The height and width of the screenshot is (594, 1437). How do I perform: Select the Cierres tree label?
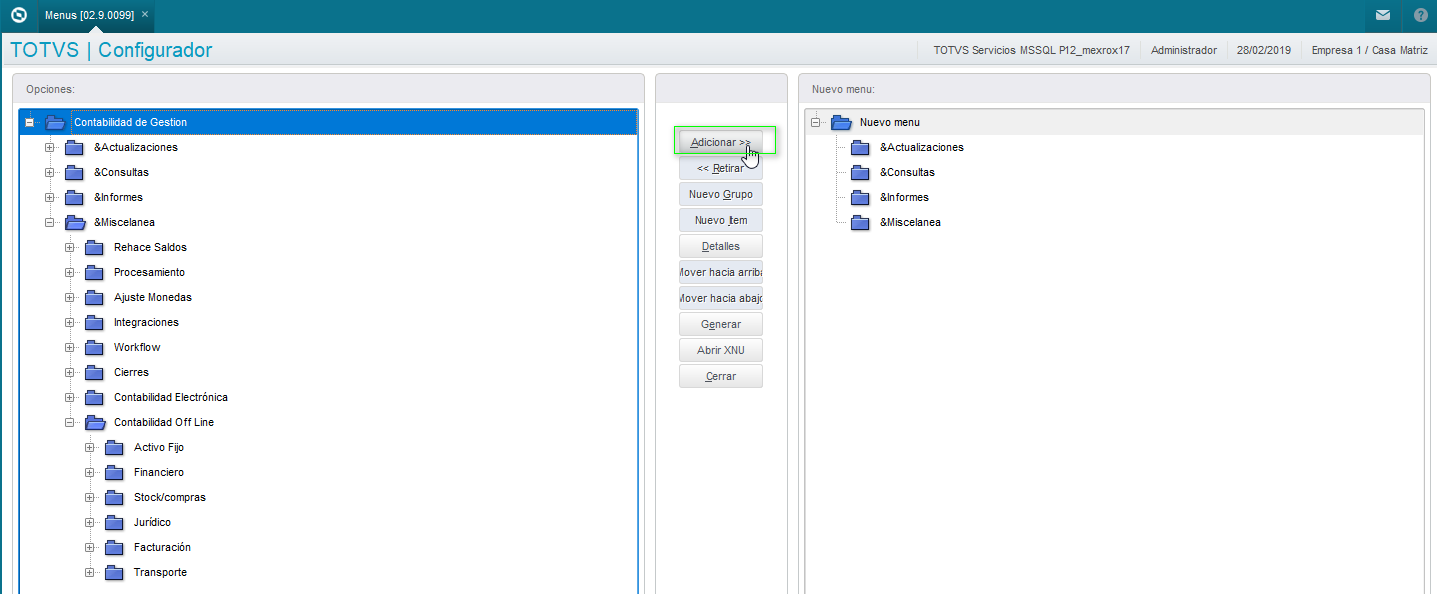tap(131, 372)
